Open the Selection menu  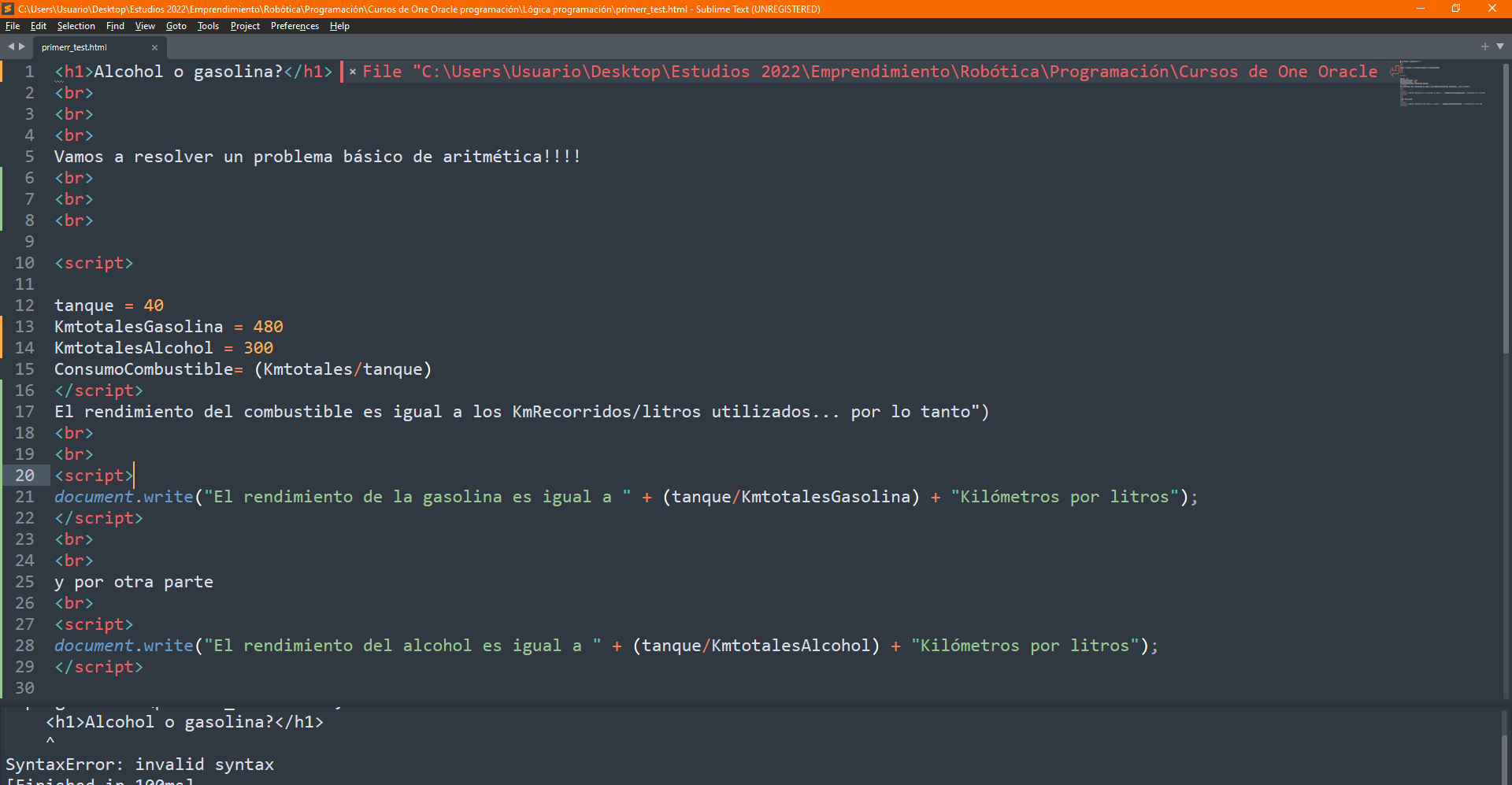76,26
